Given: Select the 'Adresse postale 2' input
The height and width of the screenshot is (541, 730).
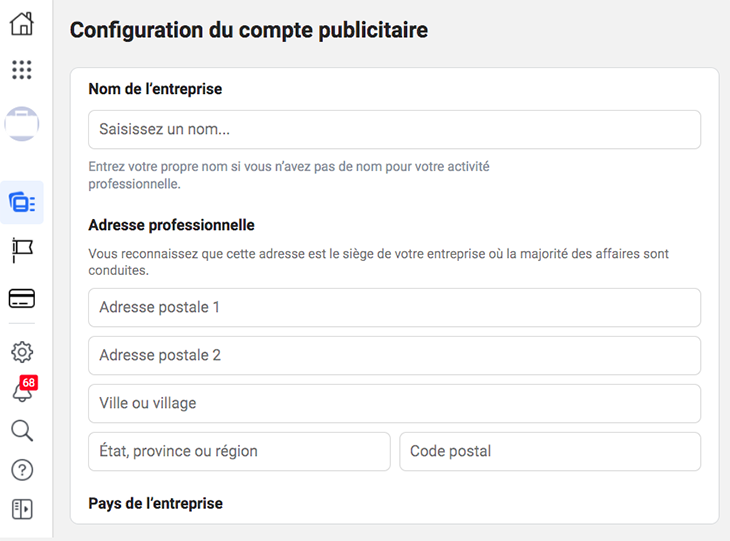Looking at the screenshot, I should click(x=394, y=356).
